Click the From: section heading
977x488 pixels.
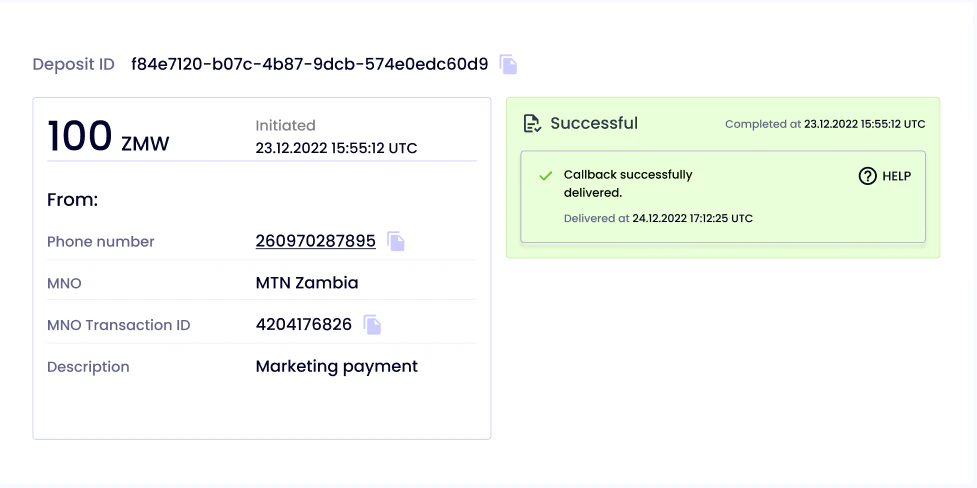point(73,200)
